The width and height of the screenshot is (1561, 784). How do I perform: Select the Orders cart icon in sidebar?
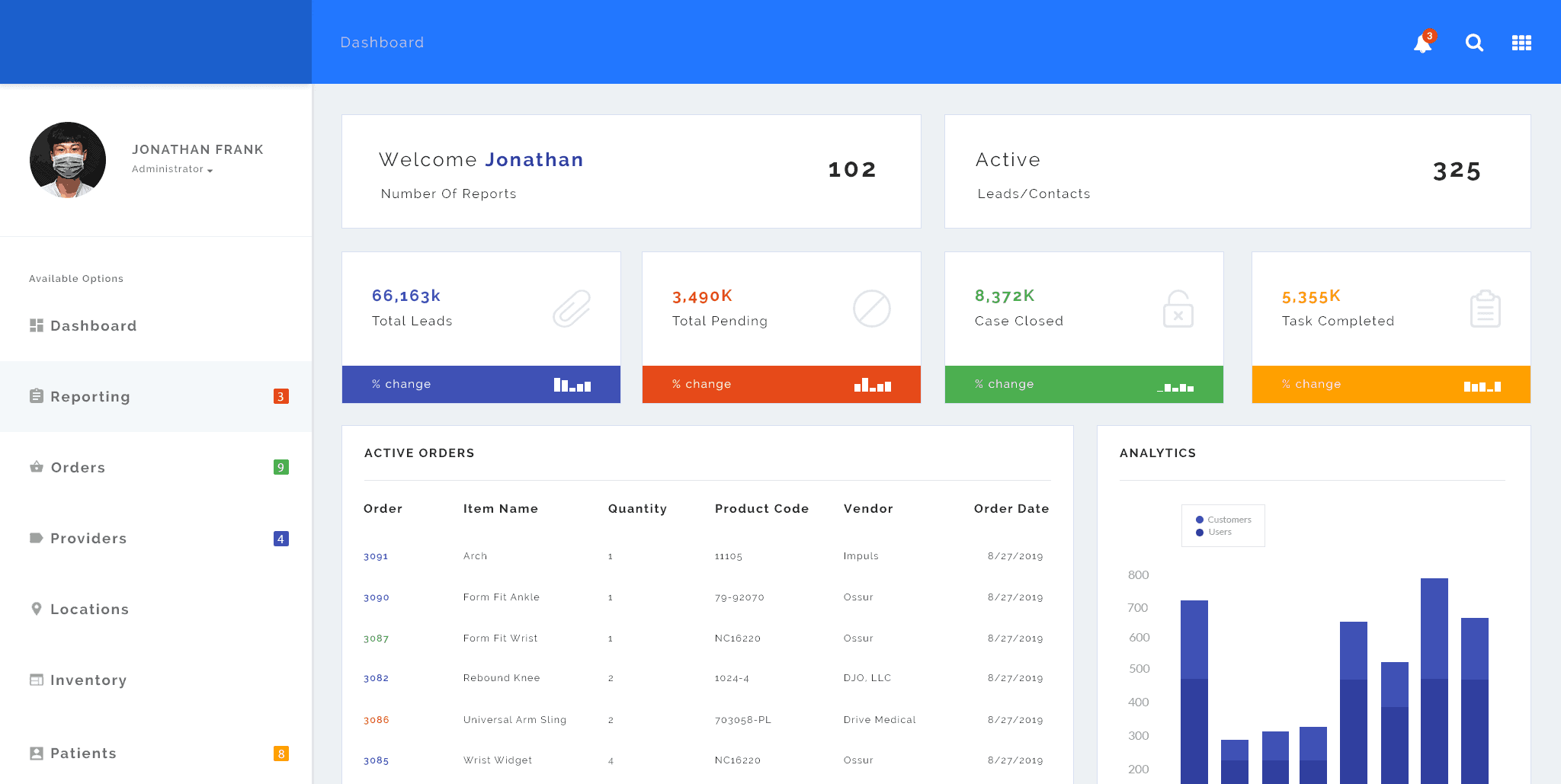[36, 467]
